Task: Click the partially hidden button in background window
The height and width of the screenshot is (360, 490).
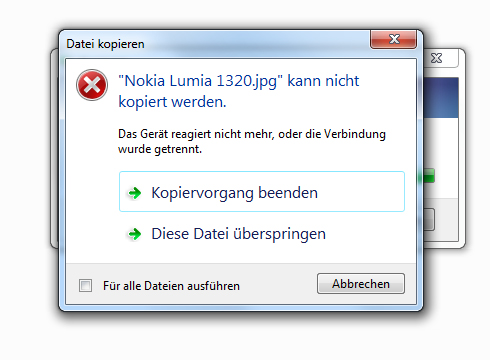Action: point(429,220)
